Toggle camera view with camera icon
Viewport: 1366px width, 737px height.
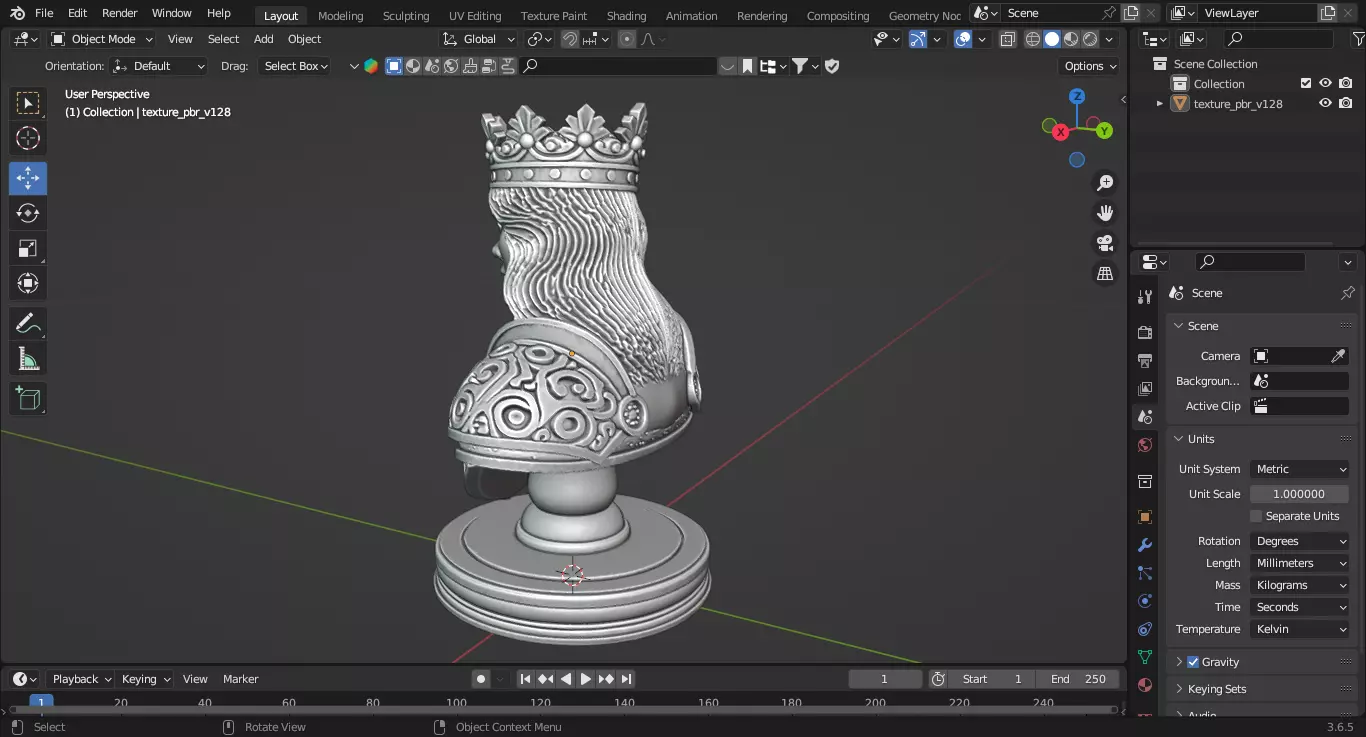[x=1105, y=243]
